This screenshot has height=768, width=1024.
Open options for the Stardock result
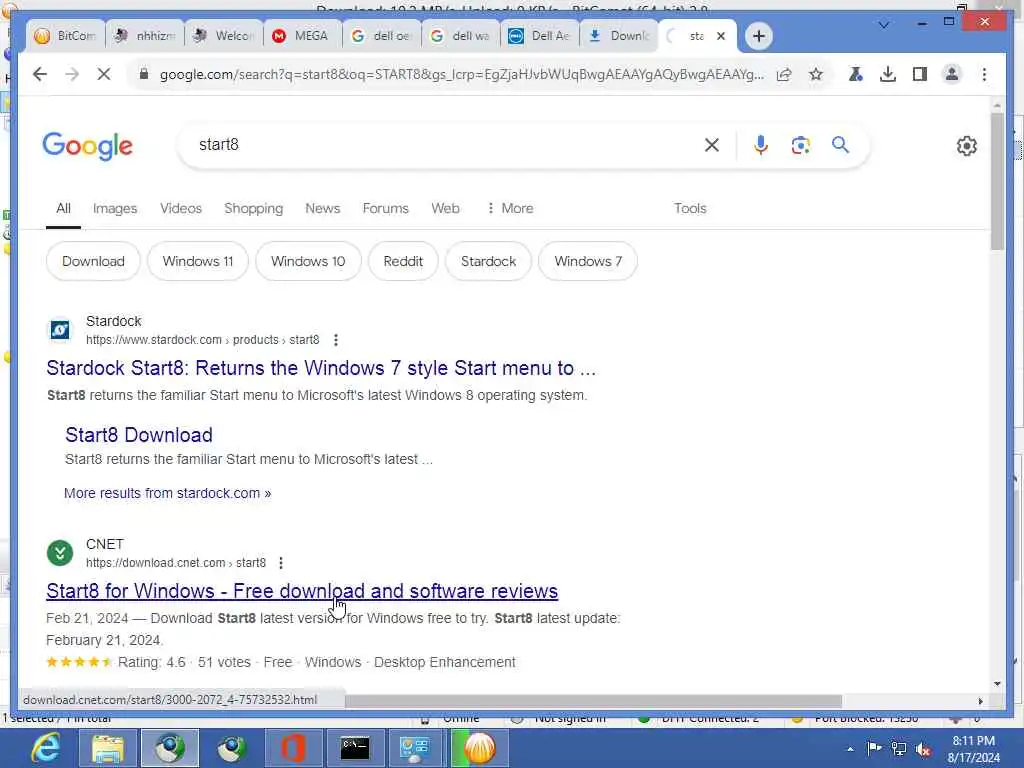[336, 340]
